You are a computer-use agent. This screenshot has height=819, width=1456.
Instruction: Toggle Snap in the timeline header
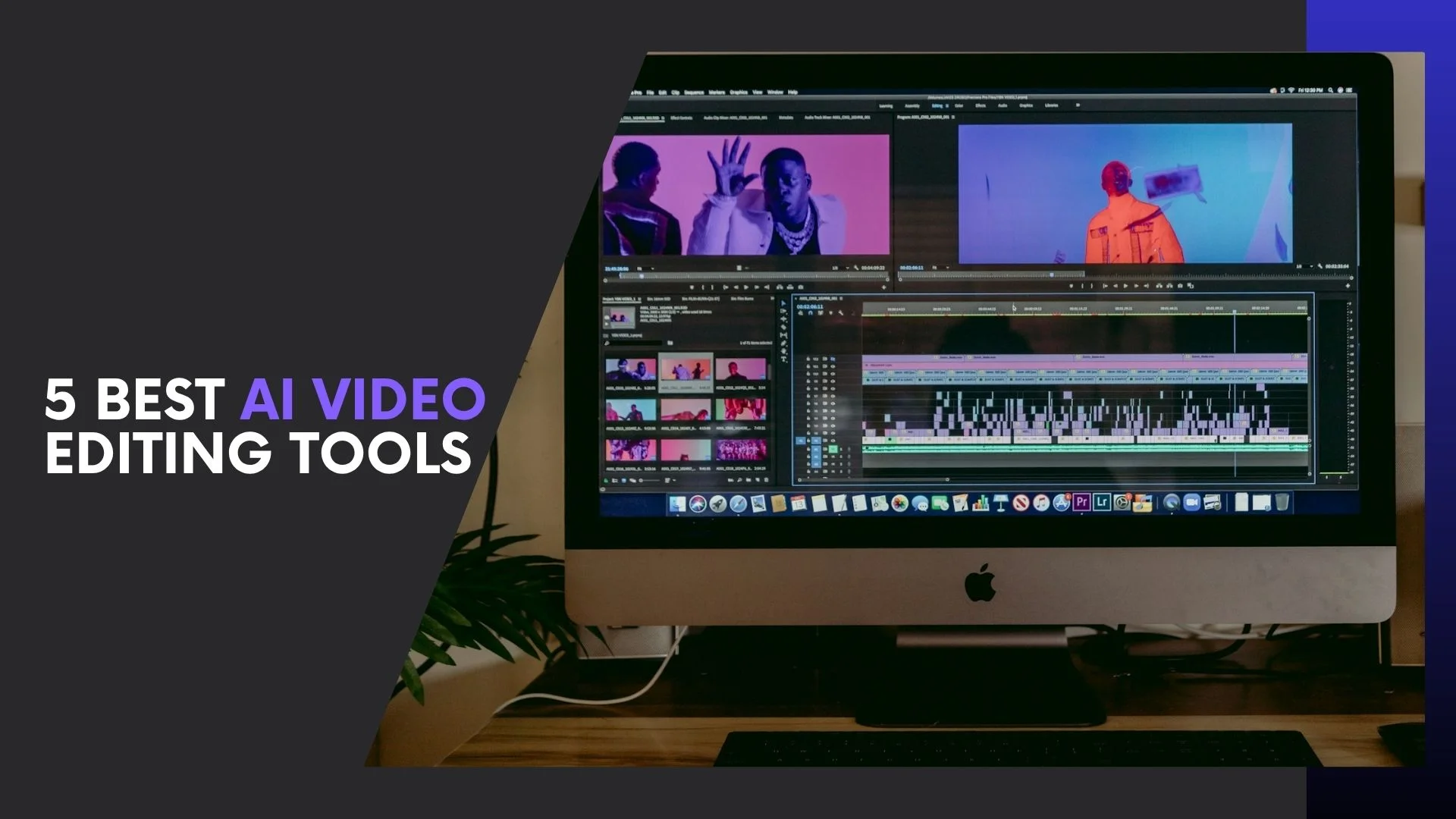point(811,312)
